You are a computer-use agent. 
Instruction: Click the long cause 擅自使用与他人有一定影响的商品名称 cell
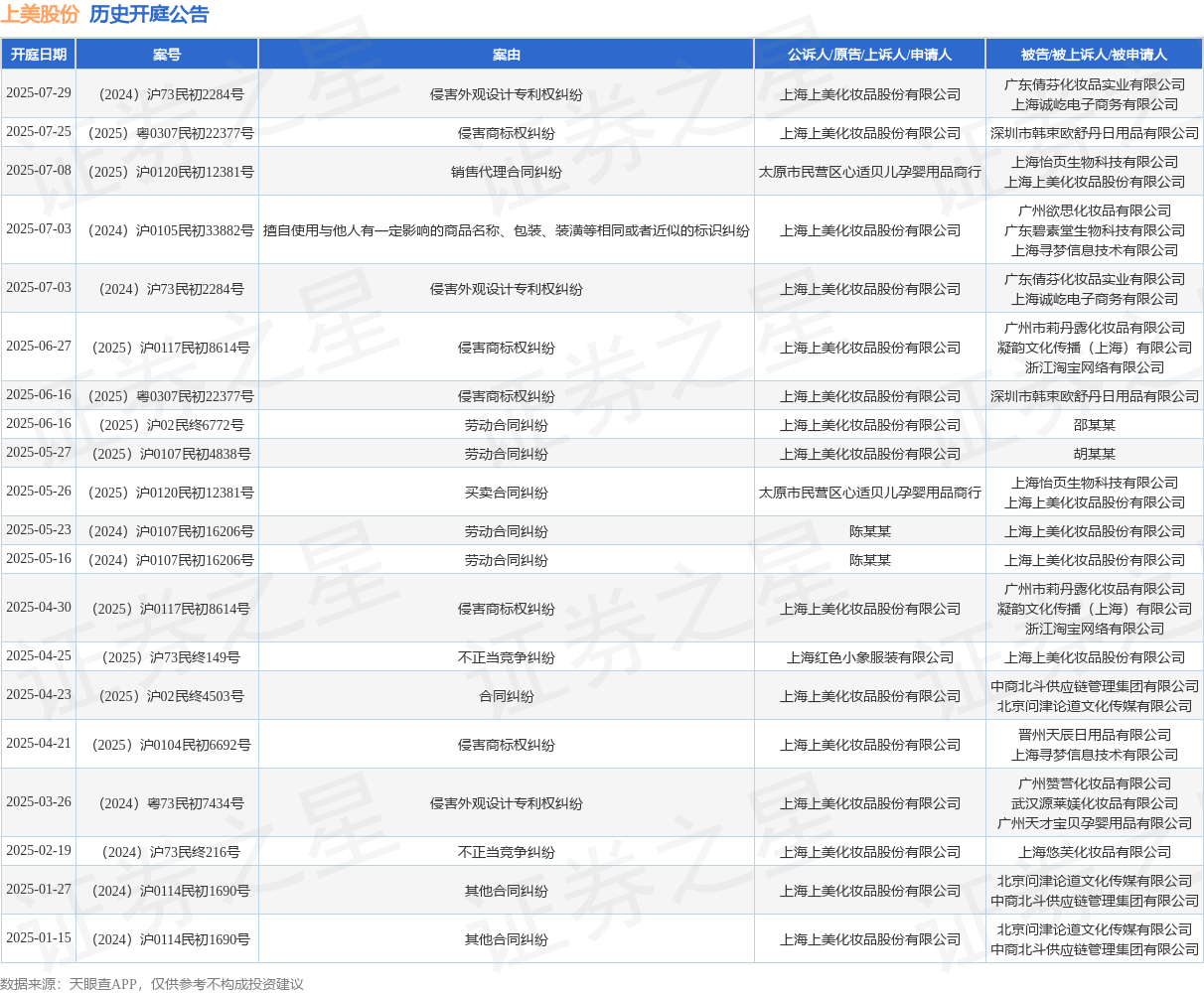click(507, 230)
